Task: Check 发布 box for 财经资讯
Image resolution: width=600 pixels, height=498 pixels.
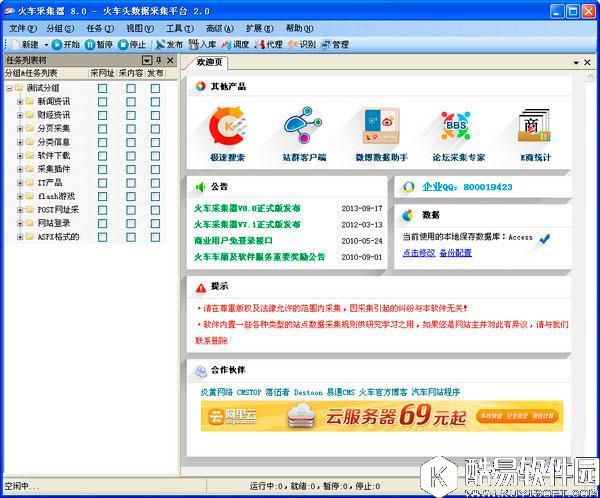Action: 155,115
